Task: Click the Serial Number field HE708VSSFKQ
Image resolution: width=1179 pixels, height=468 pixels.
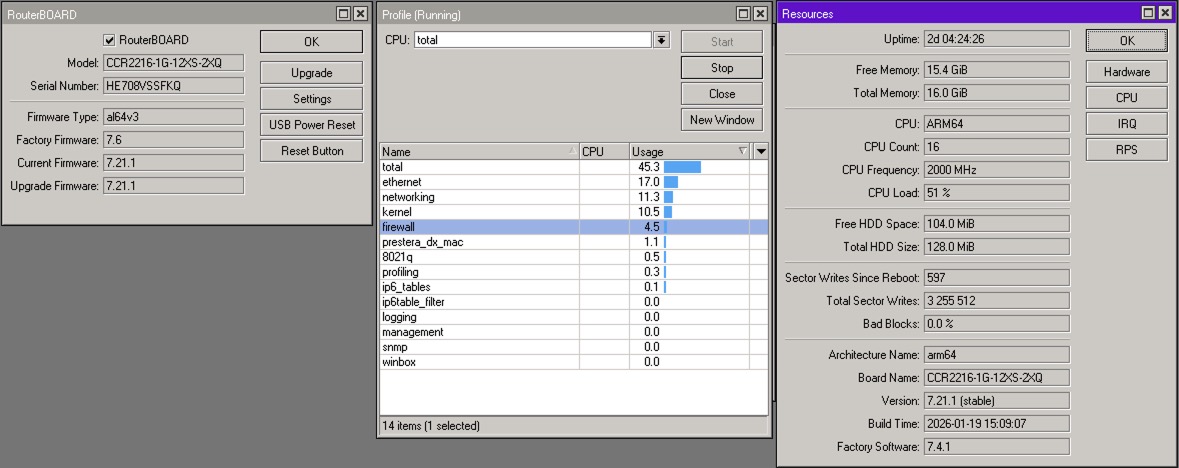Action: pos(173,86)
